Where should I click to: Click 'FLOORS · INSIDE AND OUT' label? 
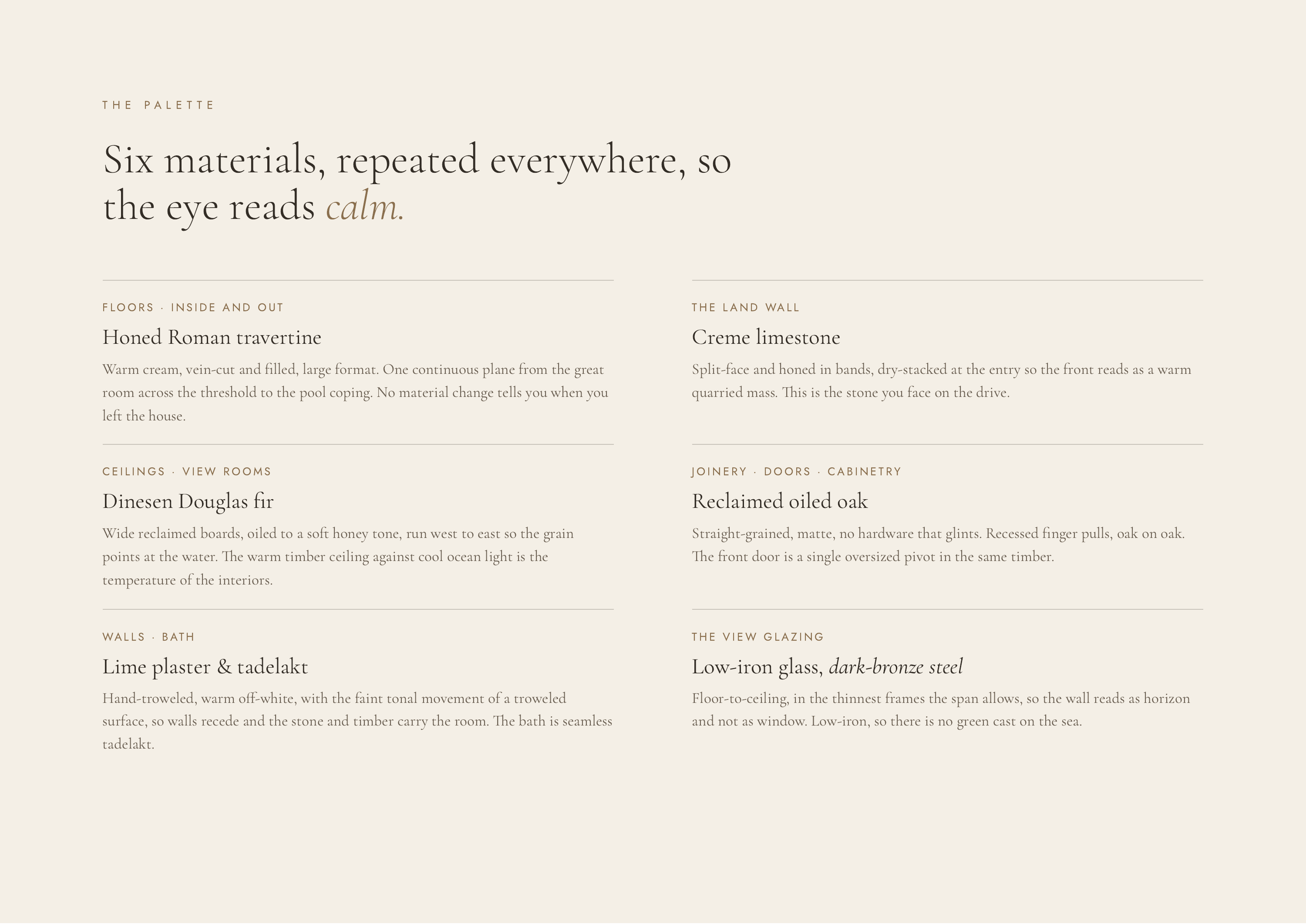193,308
